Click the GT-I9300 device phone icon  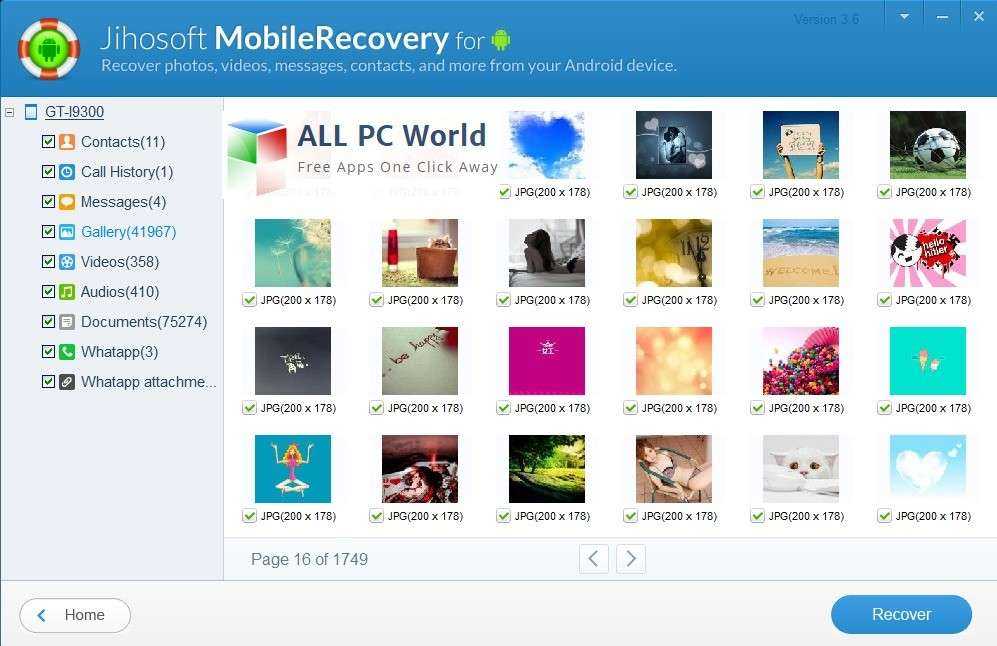pos(31,112)
